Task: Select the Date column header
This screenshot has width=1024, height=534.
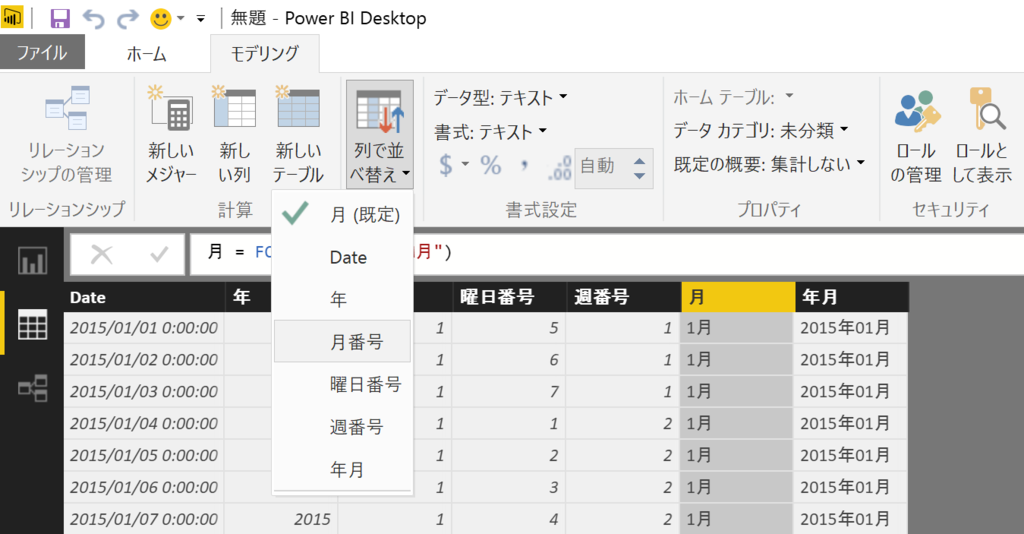Action: pyautogui.click(x=144, y=297)
